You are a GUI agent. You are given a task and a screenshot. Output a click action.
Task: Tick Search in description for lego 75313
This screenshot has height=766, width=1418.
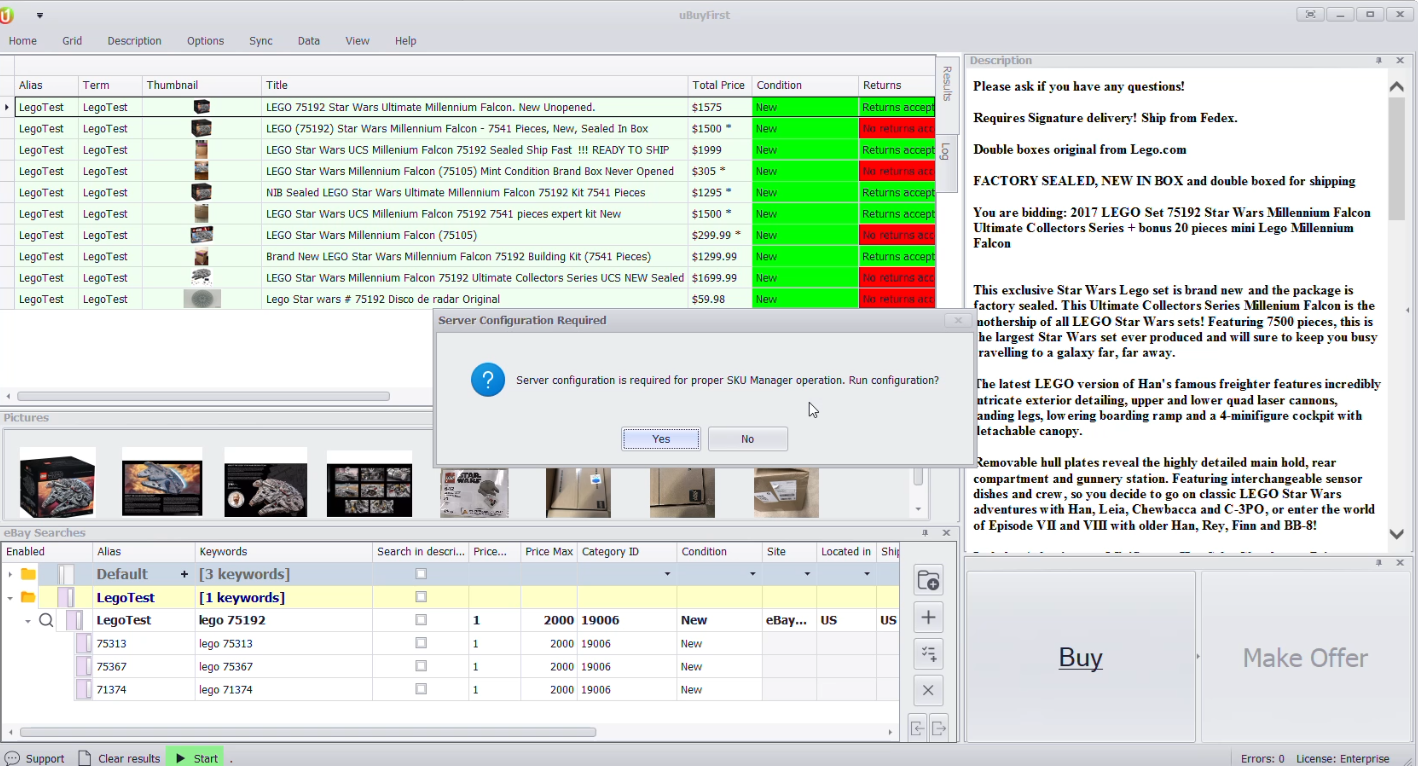point(421,643)
